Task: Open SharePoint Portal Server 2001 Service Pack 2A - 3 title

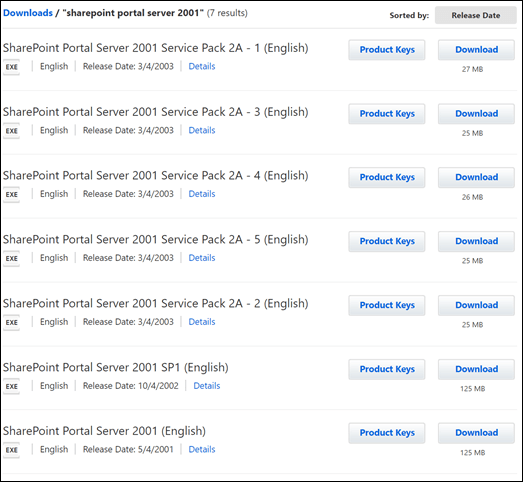Action: point(155,112)
